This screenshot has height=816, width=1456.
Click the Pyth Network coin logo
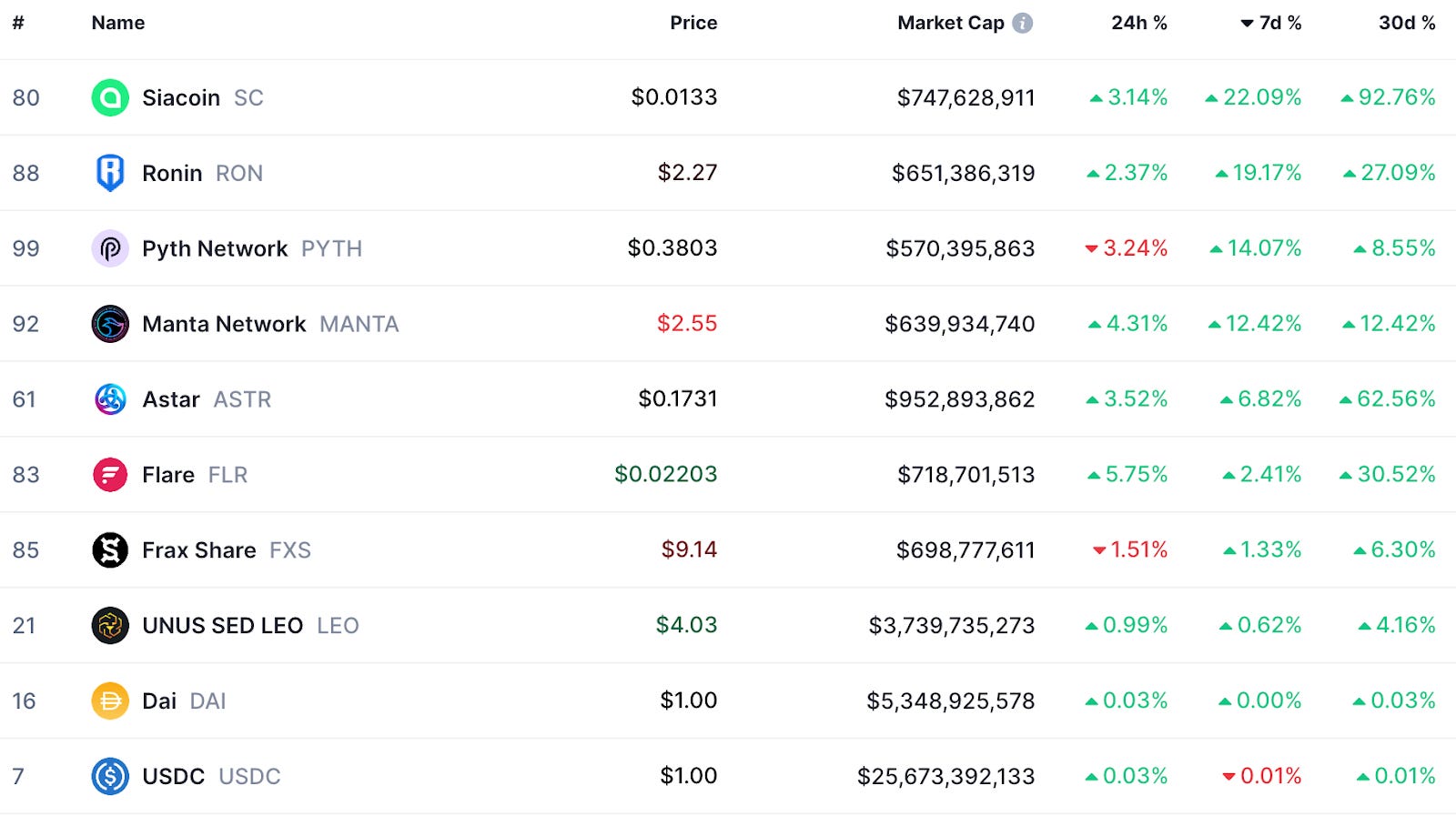[x=110, y=248]
